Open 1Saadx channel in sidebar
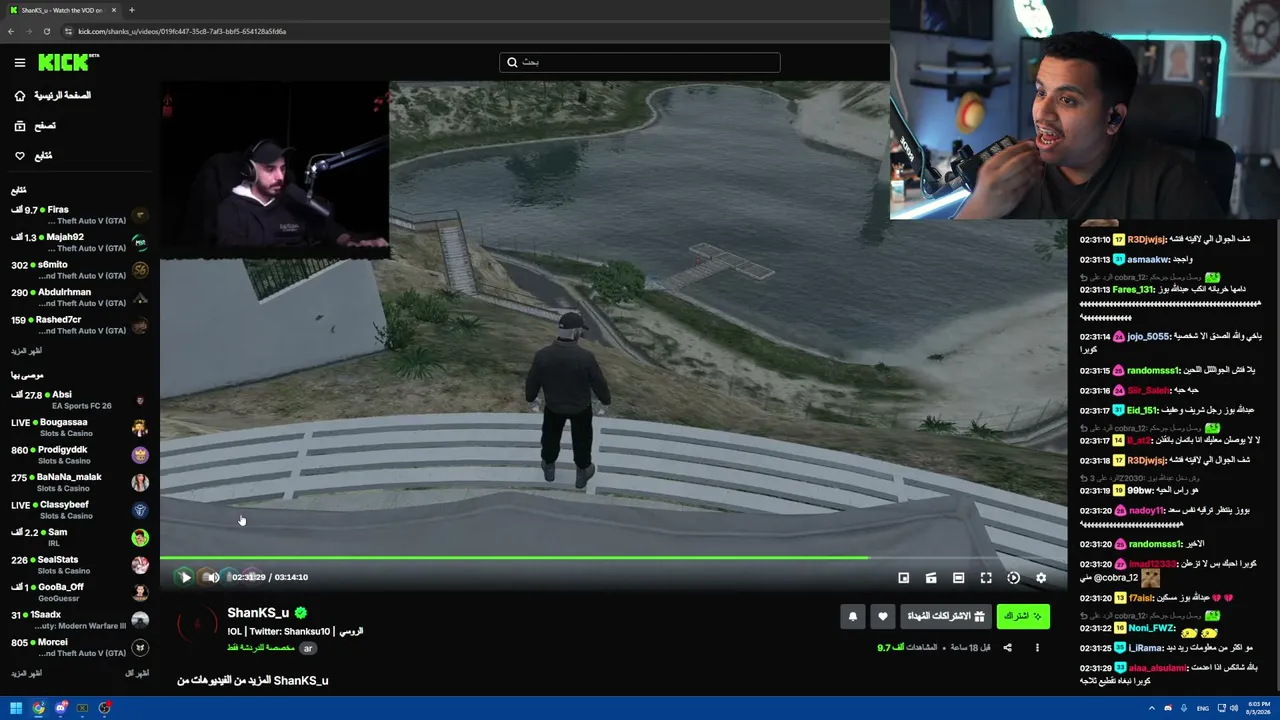The image size is (1280, 720). click(80, 620)
